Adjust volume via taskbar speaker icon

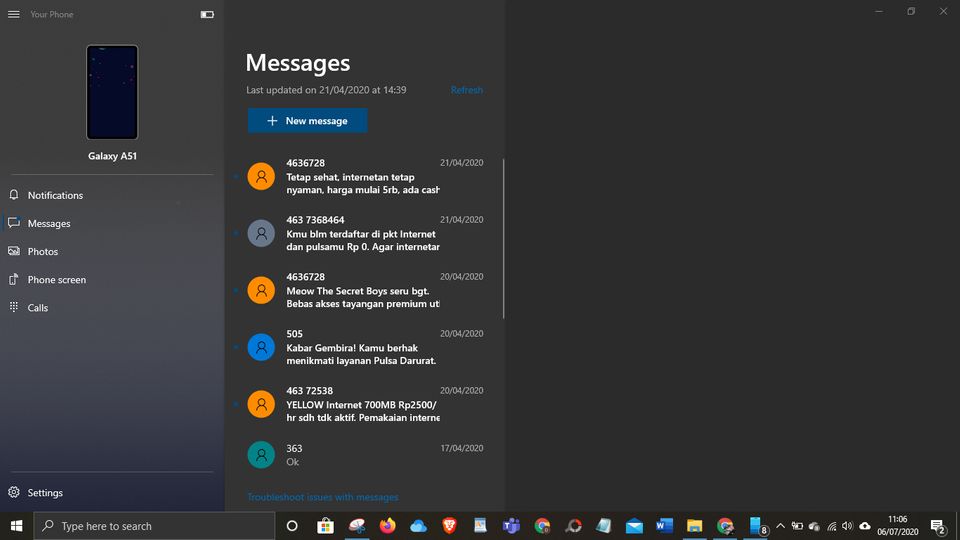pos(847,526)
